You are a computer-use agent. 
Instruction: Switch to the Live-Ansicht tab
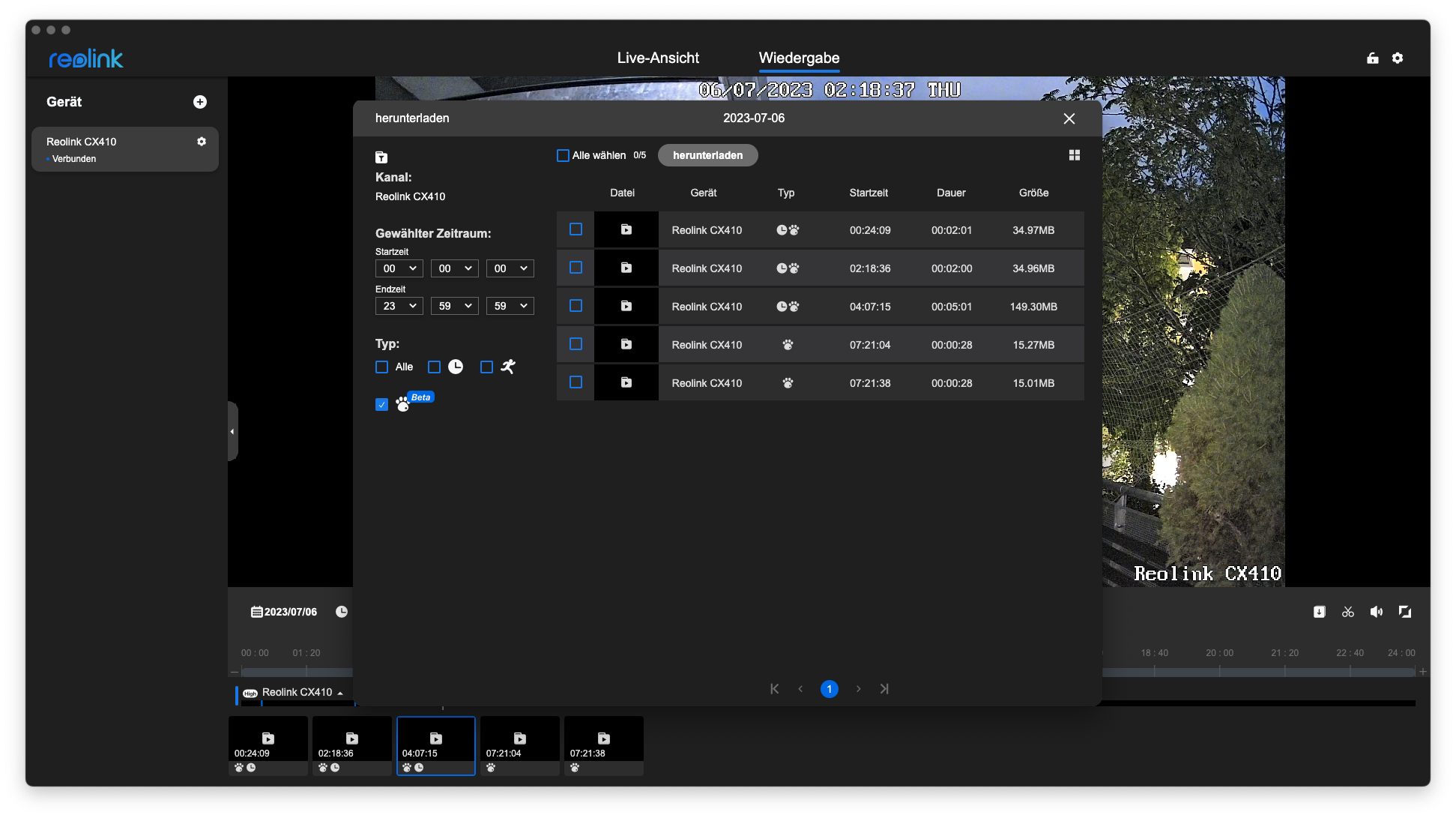coord(657,58)
